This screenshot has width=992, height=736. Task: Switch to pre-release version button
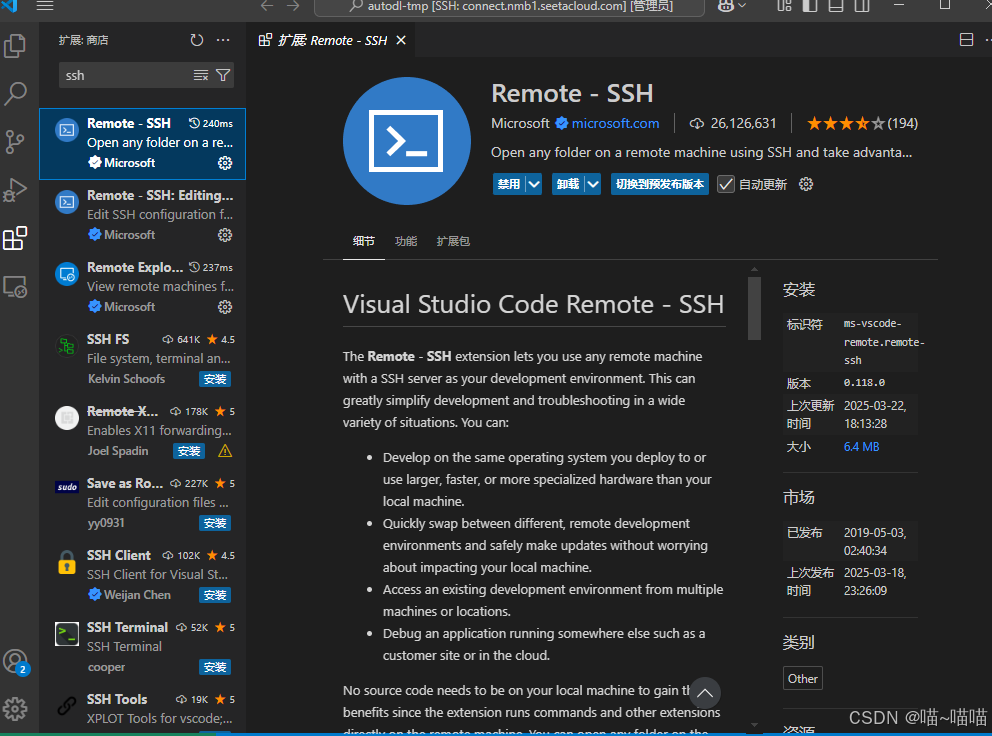tap(660, 184)
